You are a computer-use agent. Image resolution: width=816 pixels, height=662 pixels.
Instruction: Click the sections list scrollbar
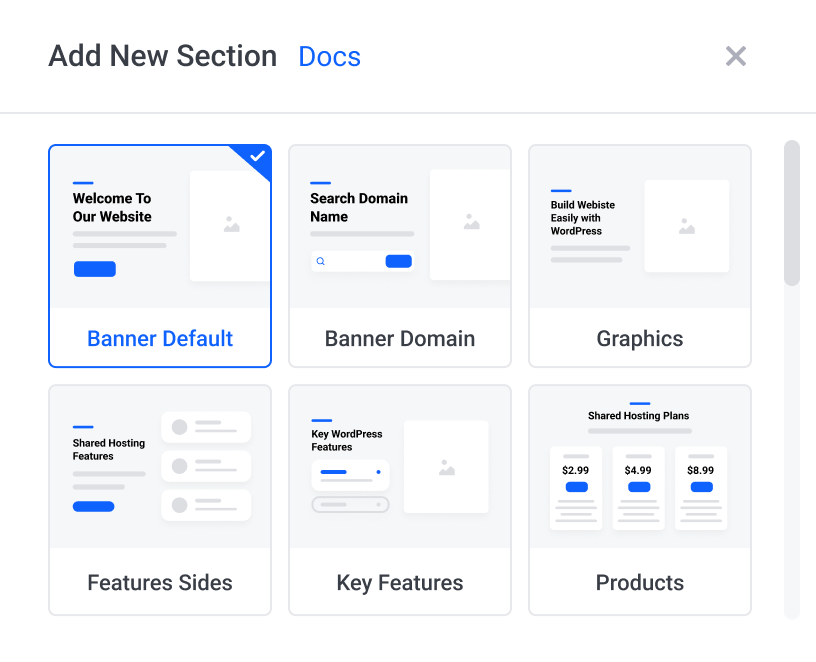click(x=792, y=213)
